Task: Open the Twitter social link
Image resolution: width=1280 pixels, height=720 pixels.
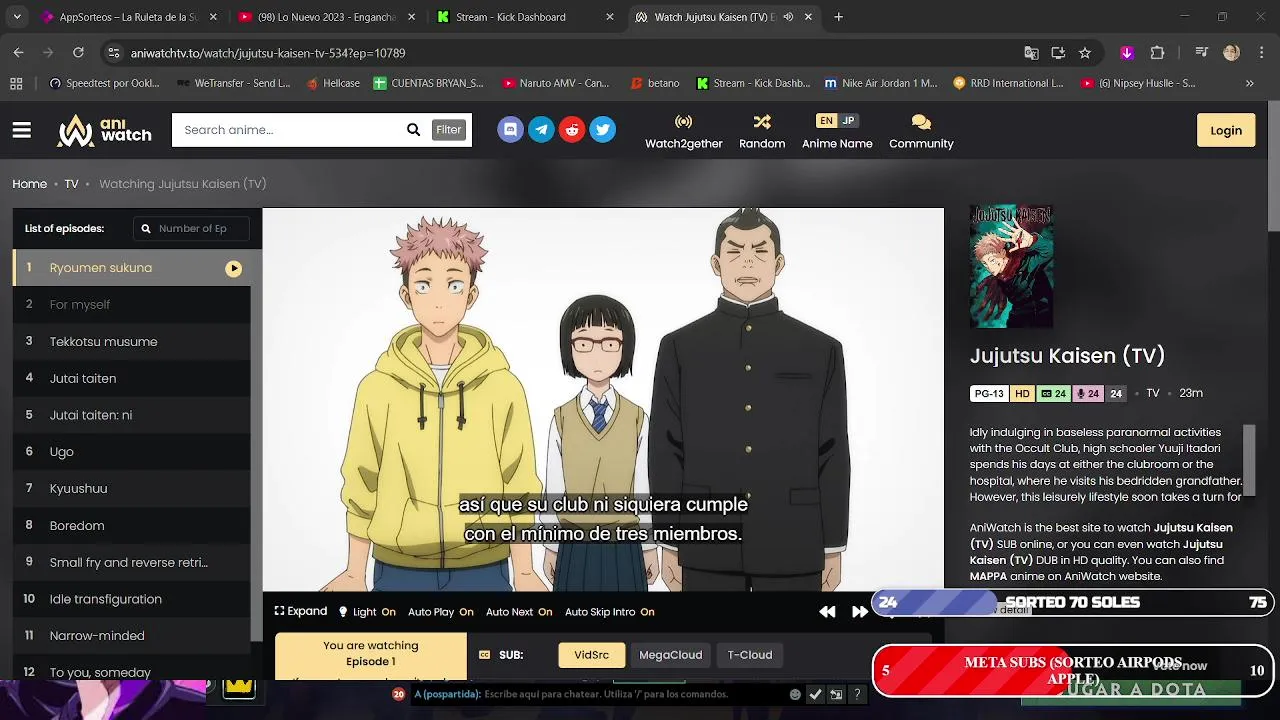Action: point(602,129)
